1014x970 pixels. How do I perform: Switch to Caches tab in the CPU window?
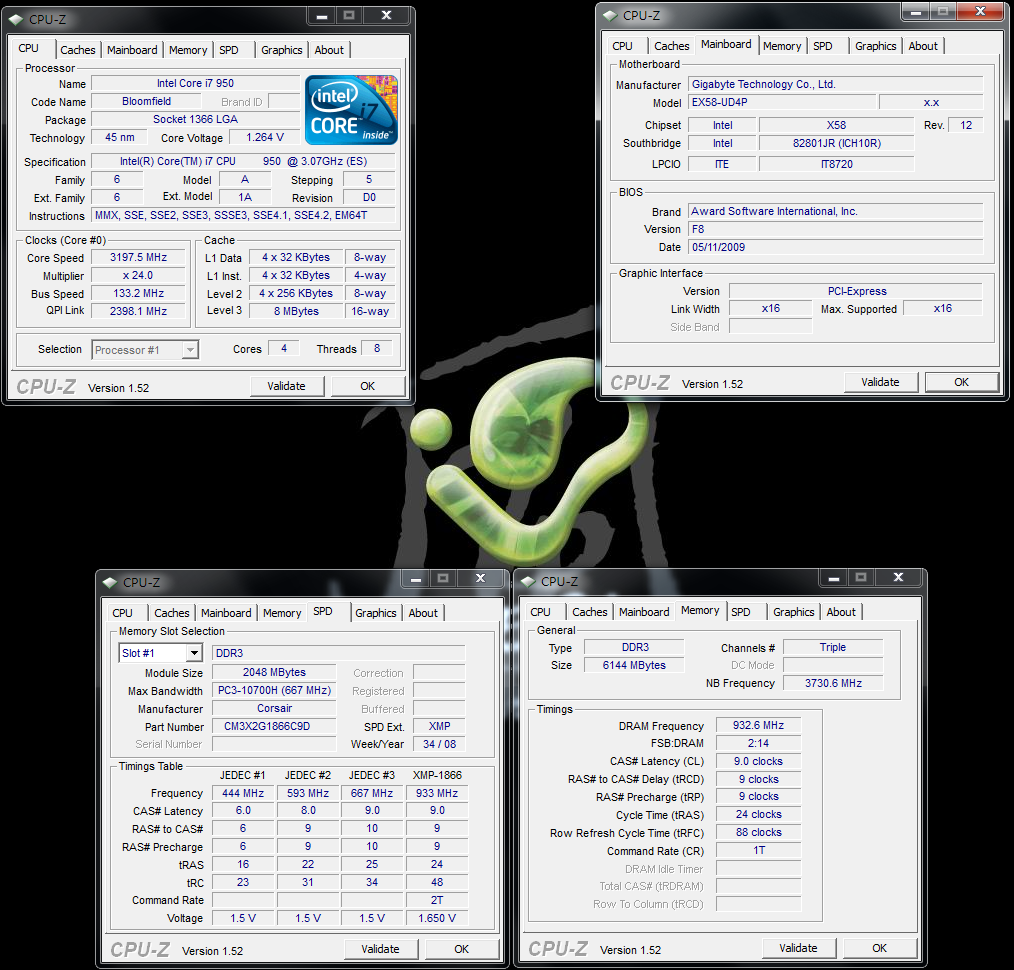click(x=78, y=50)
